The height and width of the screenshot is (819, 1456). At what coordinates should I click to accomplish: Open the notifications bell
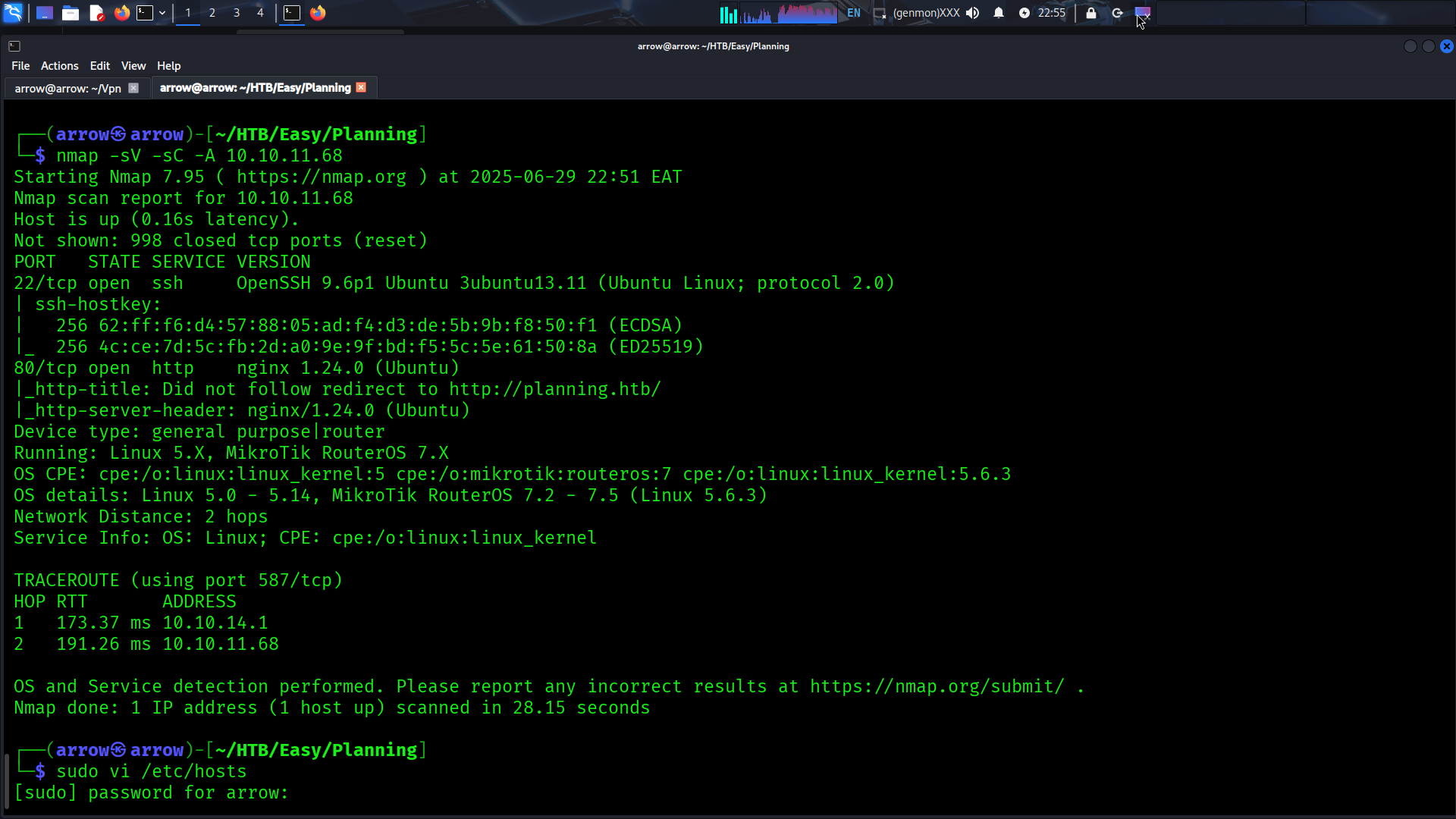coord(999,13)
